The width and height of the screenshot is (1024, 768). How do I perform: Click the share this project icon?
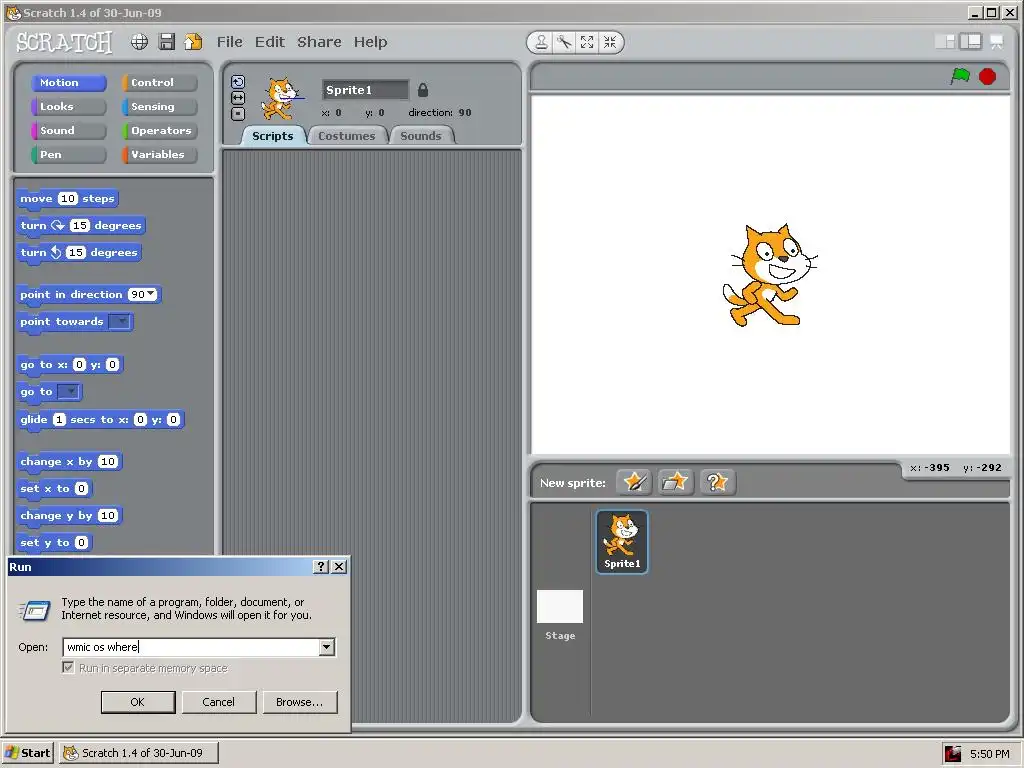pyautogui.click(x=193, y=42)
